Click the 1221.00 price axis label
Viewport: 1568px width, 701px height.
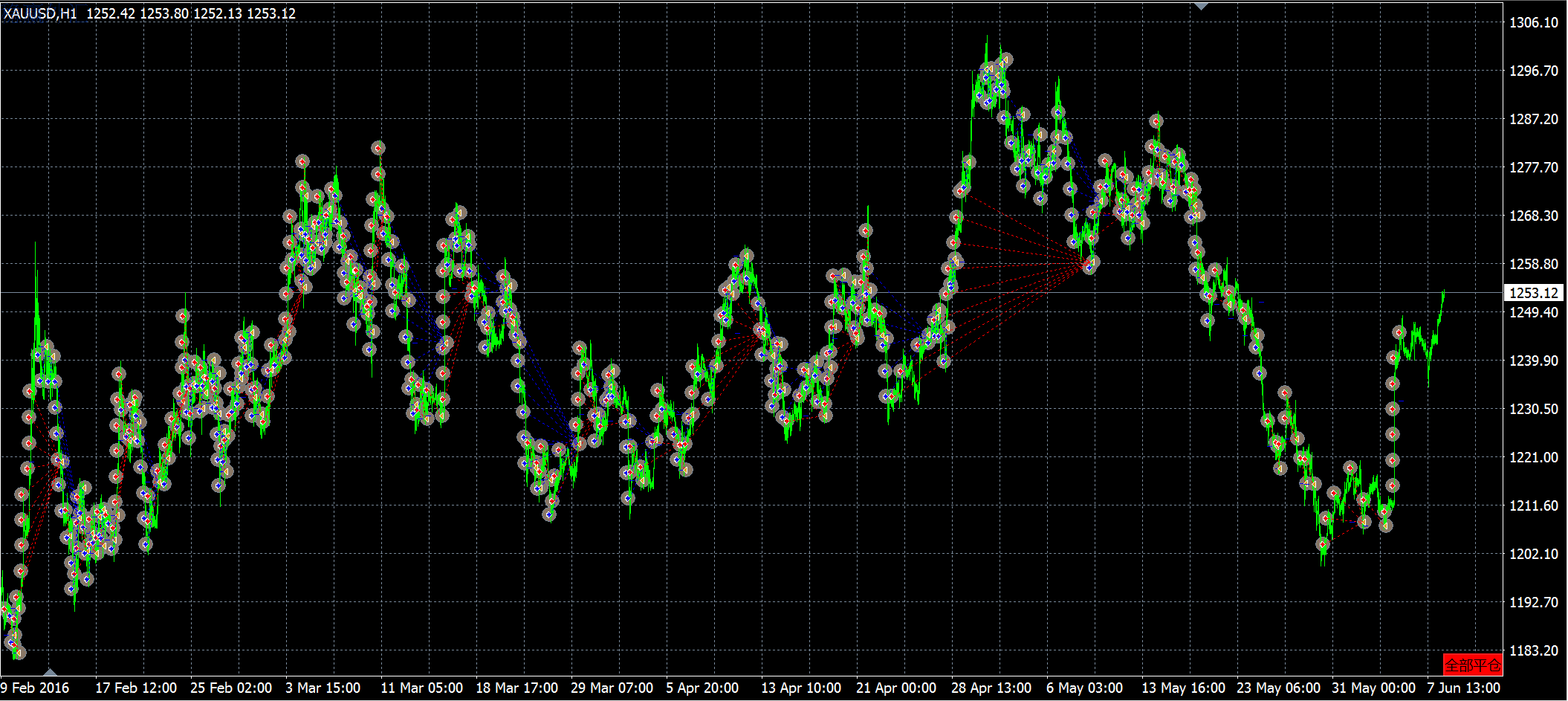tap(1534, 457)
